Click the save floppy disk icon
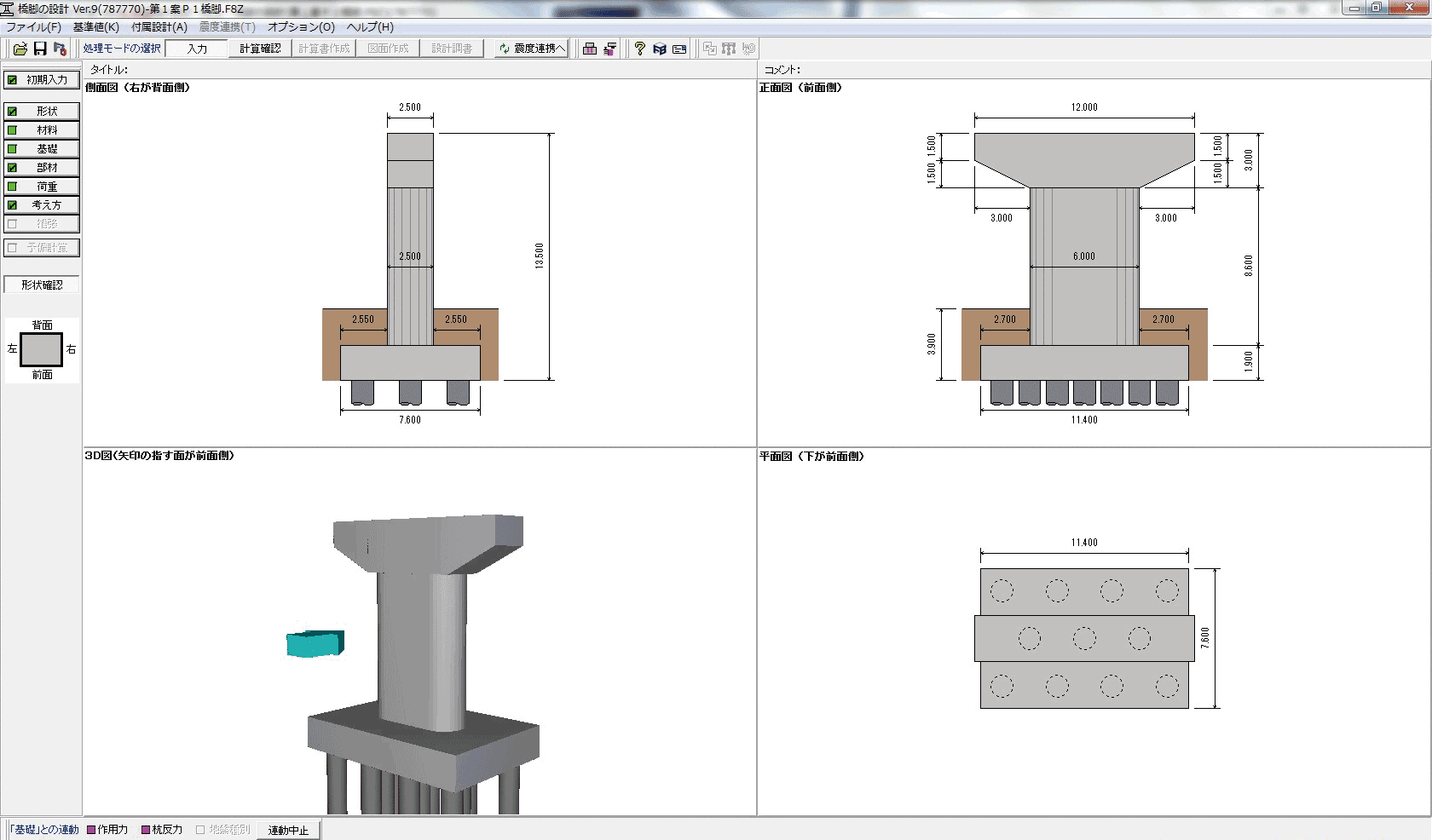The width and height of the screenshot is (1432, 840). (40, 49)
